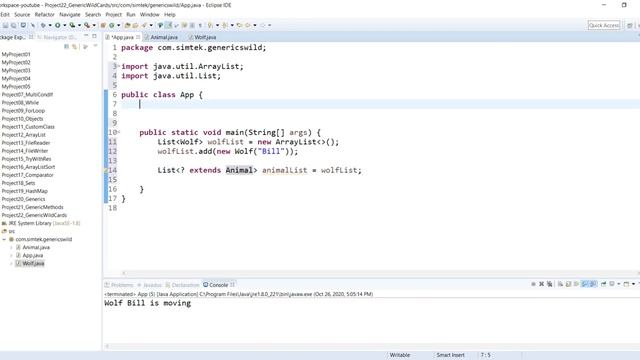Switch to the Animal.java editor tab
This screenshot has width=640, height=360.
164,37
